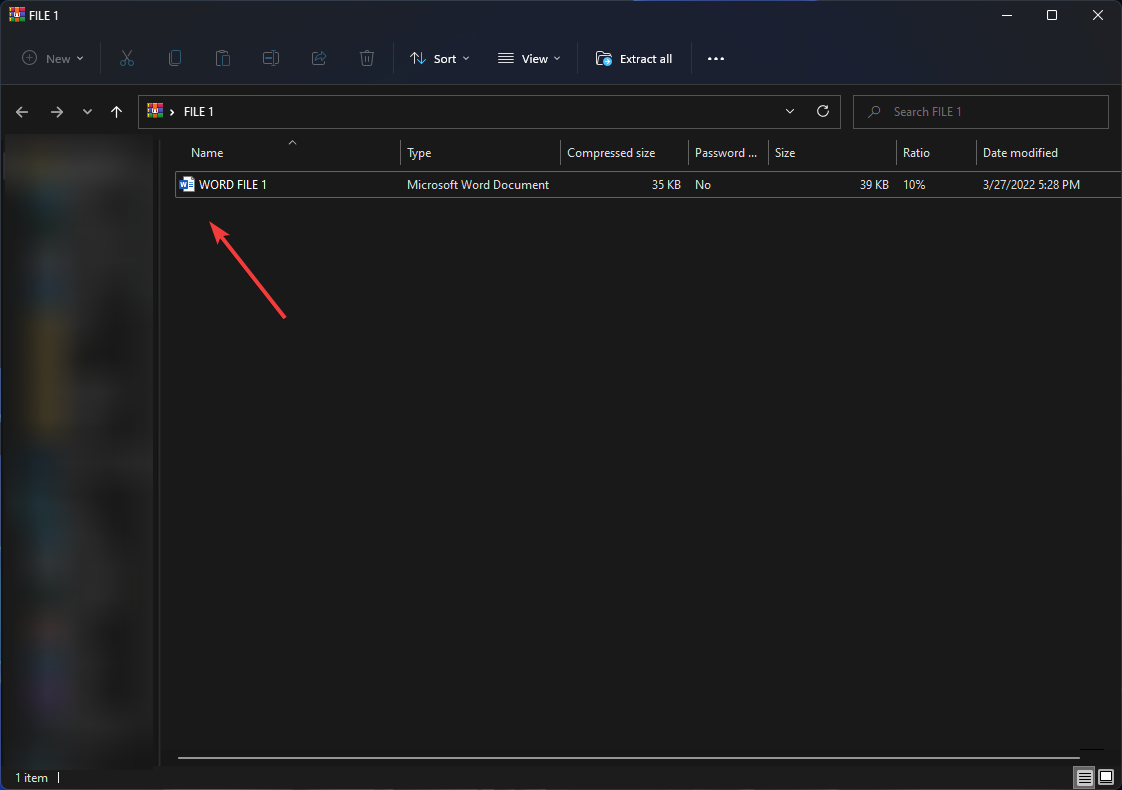
Task: Click the No password cell
Action: 703,185
